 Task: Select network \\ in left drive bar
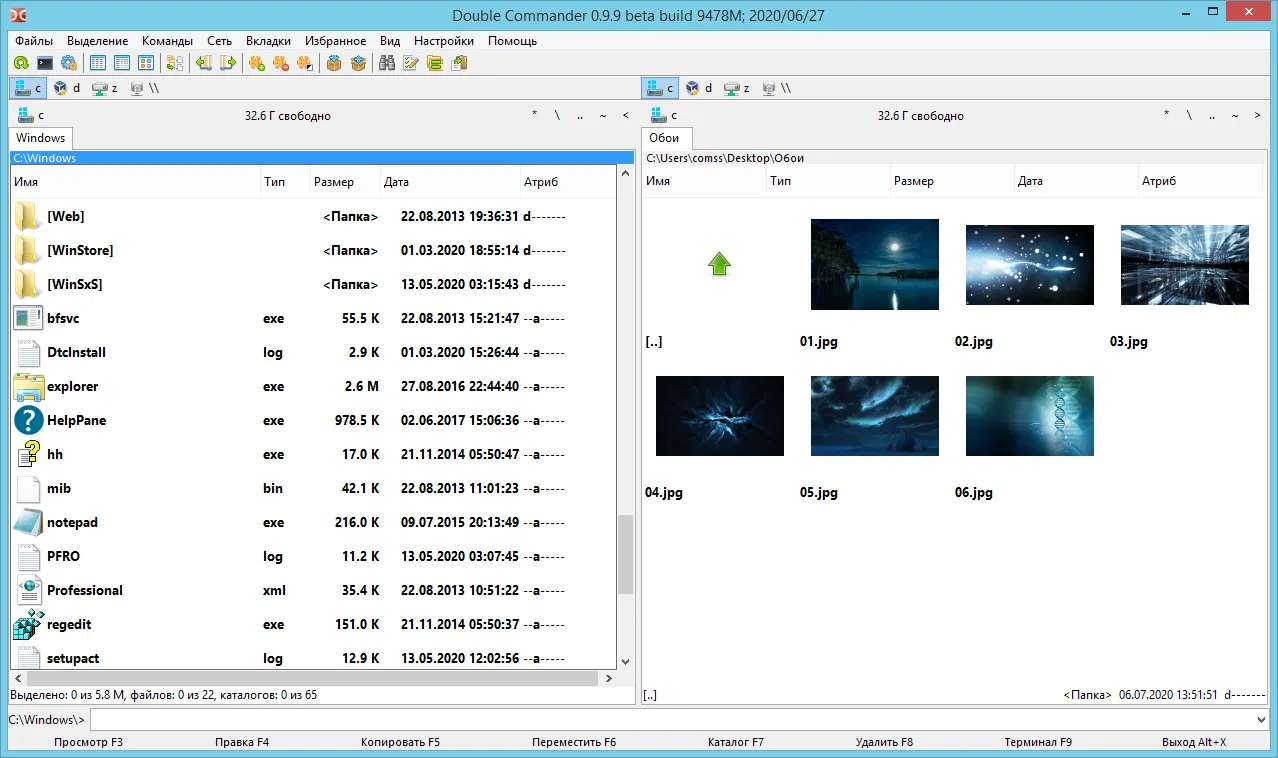click(145, 88)
